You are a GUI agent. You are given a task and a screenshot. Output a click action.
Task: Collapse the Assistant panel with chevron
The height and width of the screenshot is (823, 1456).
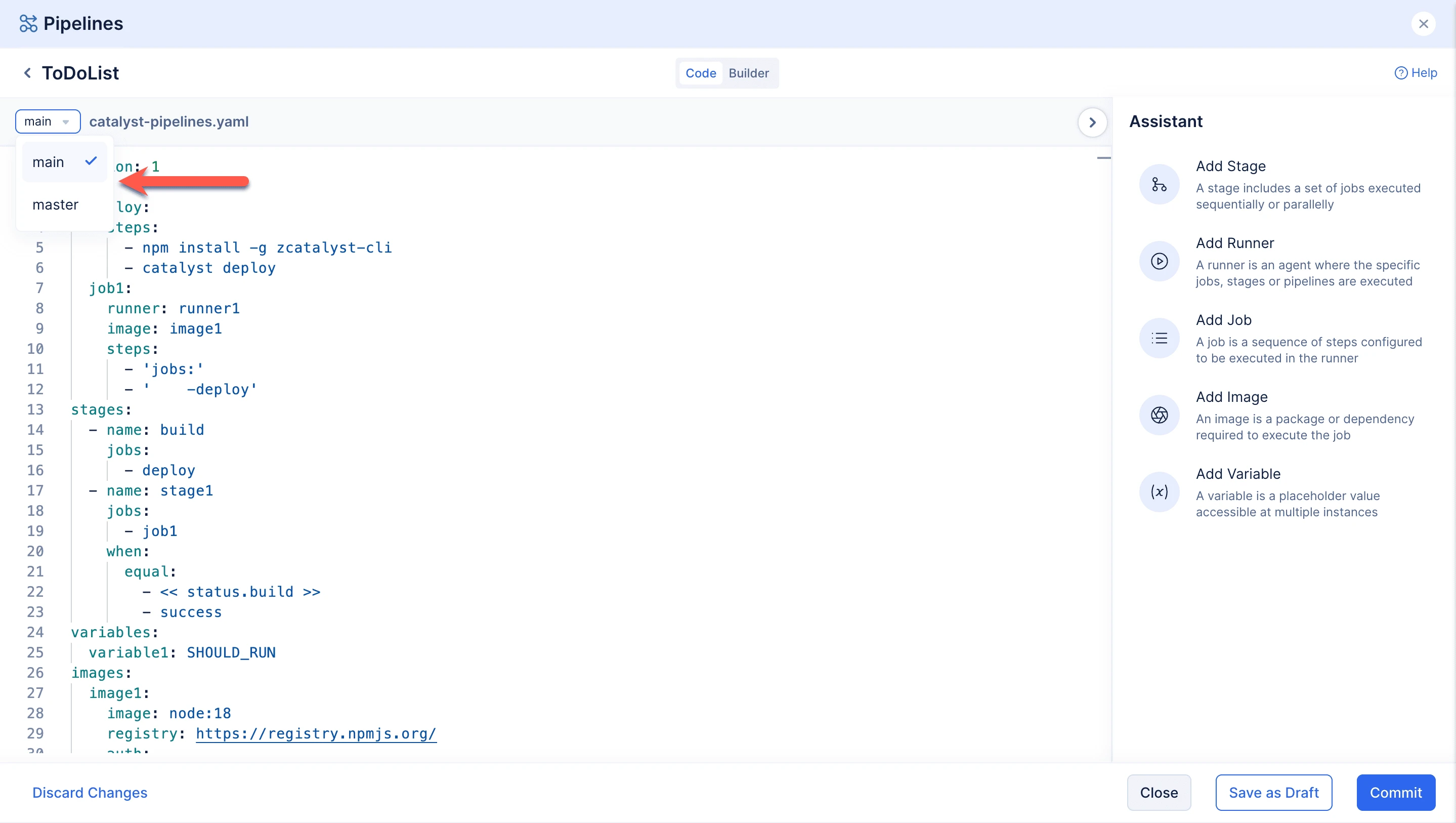click(1092, 122)
